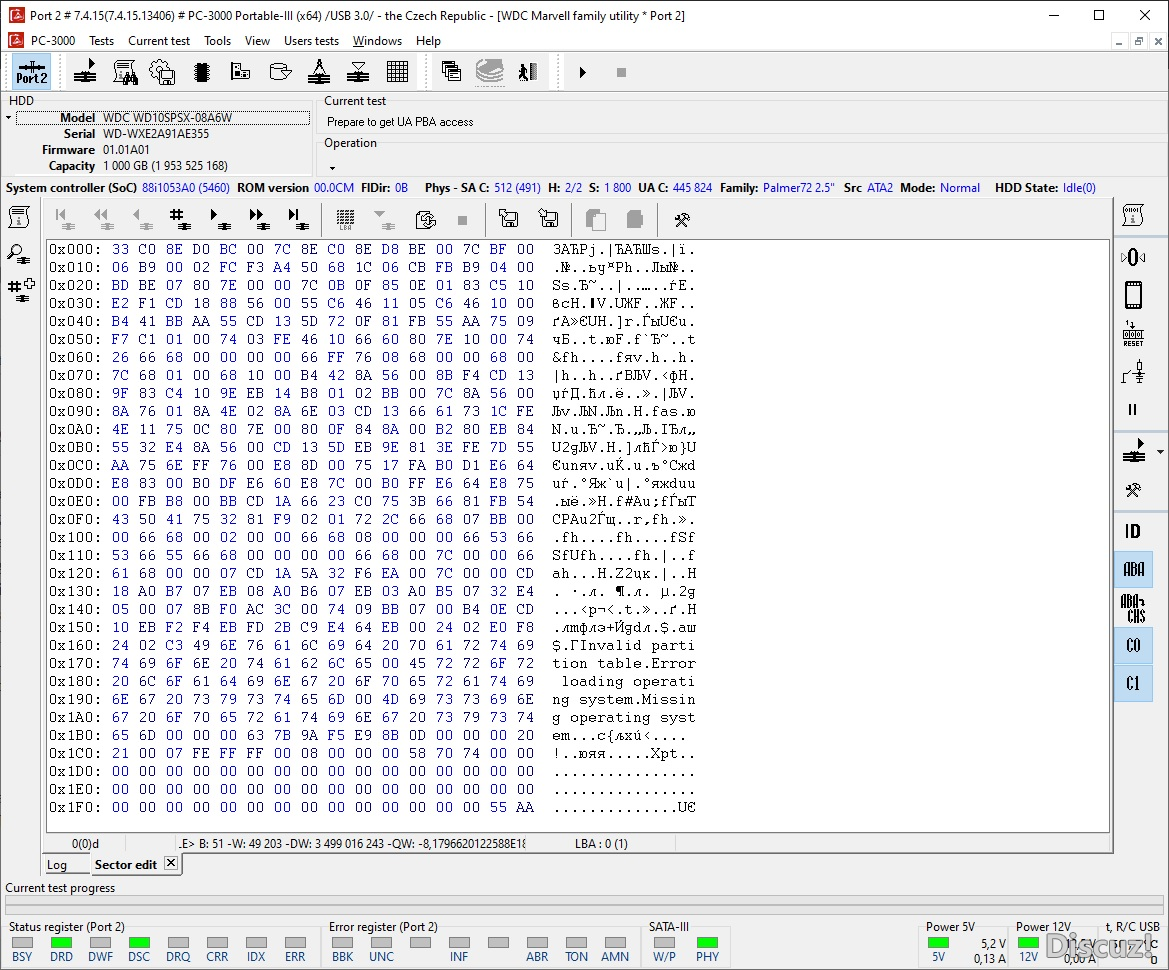
Task: Click the go to sector number icon
Action: click(178, 219)
